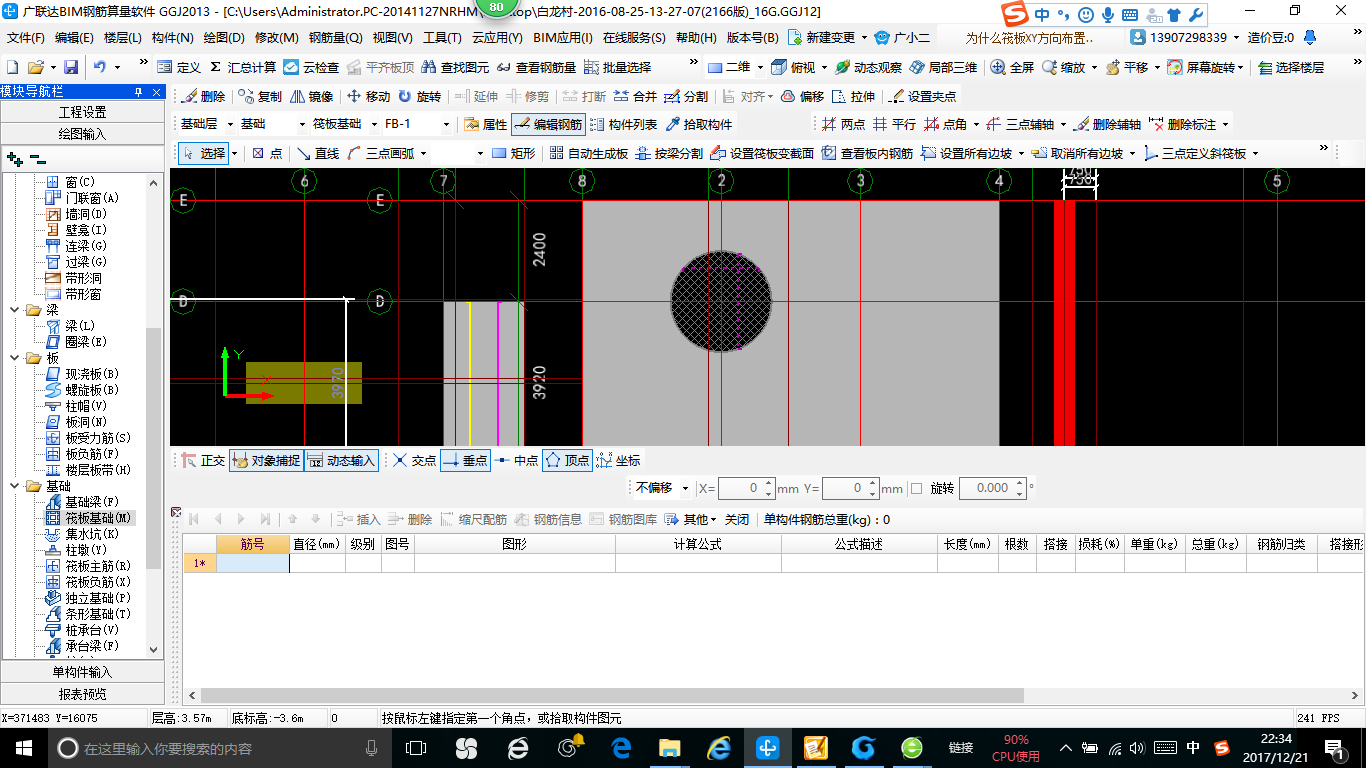Click the 查找图元 find element tool

(455, 67)
